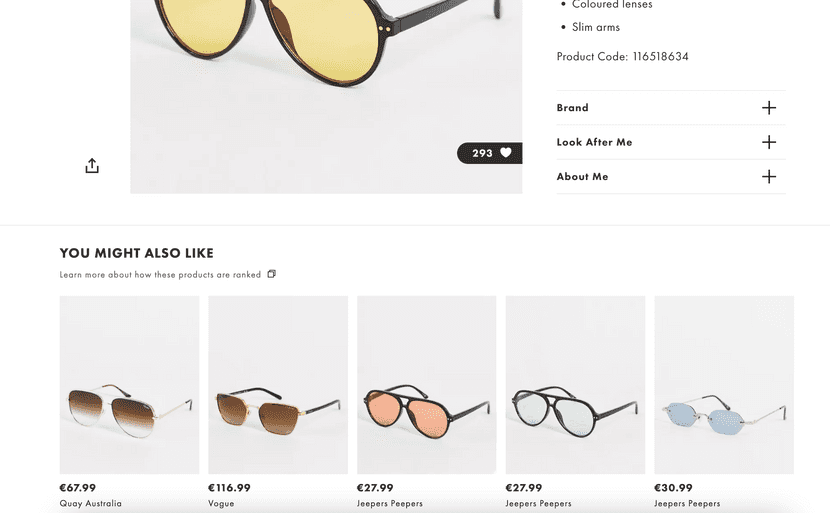Click the new-window icon beside ranking info
Image resolution: width=830 pixels, height=513 pixels.
(271, 274)
